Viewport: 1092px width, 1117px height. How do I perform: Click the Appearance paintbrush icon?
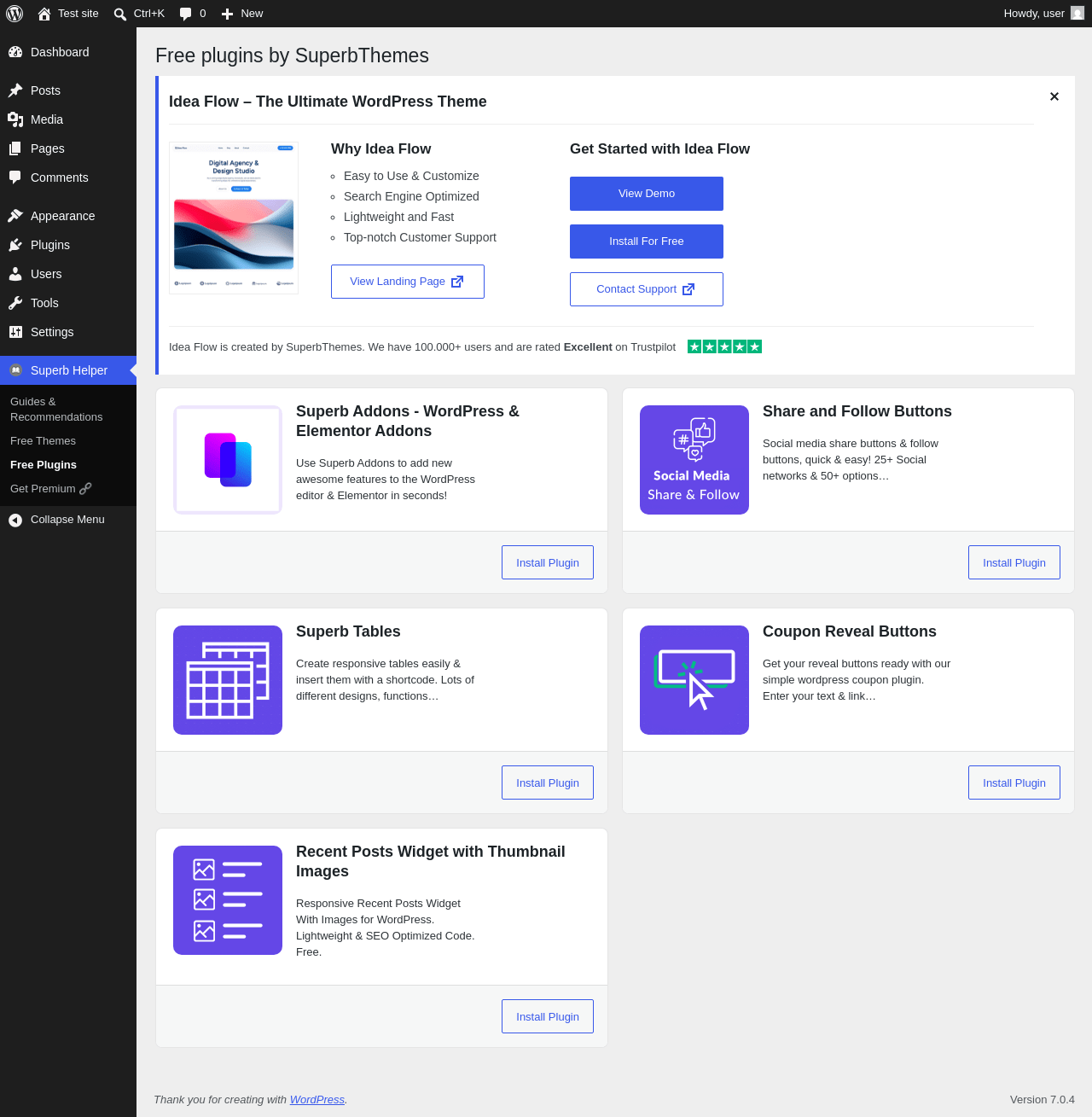click(x=15, y=216)
